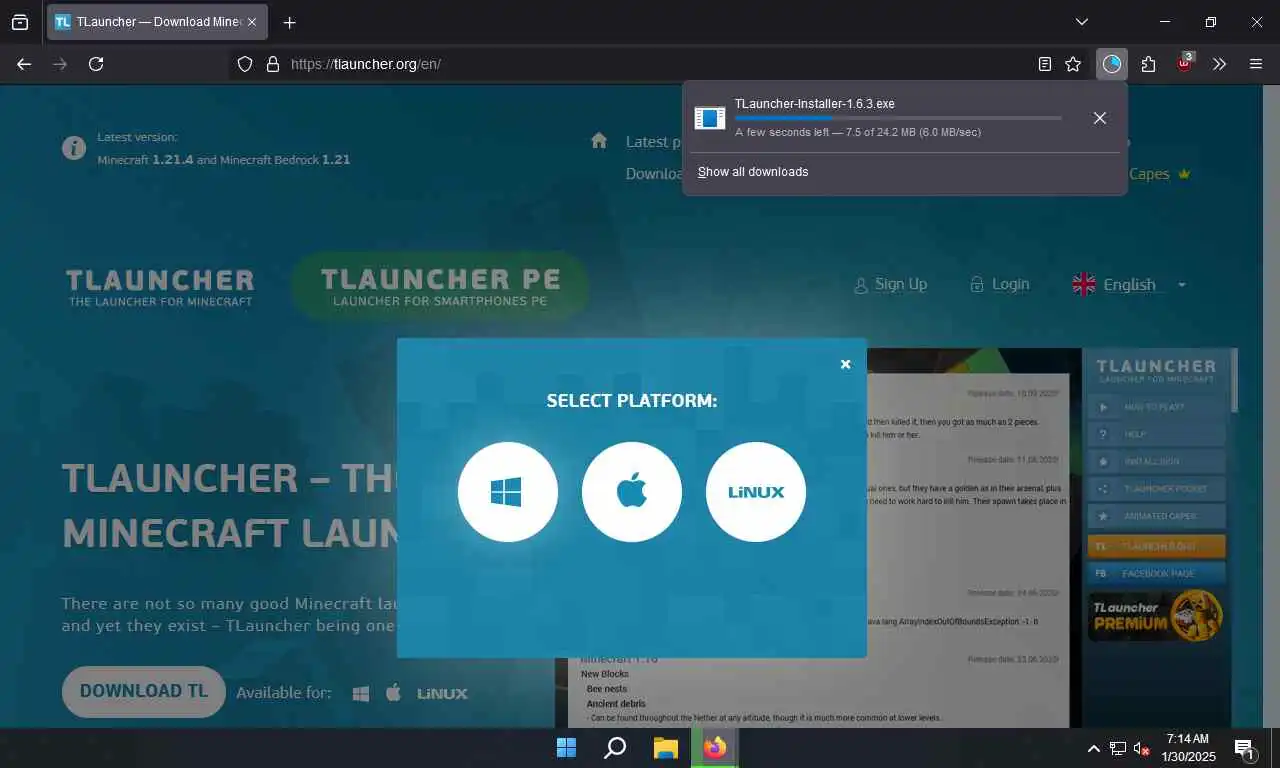Click the Firefox taskbar icon
1280x768 pixels.
tap(715, 747)
